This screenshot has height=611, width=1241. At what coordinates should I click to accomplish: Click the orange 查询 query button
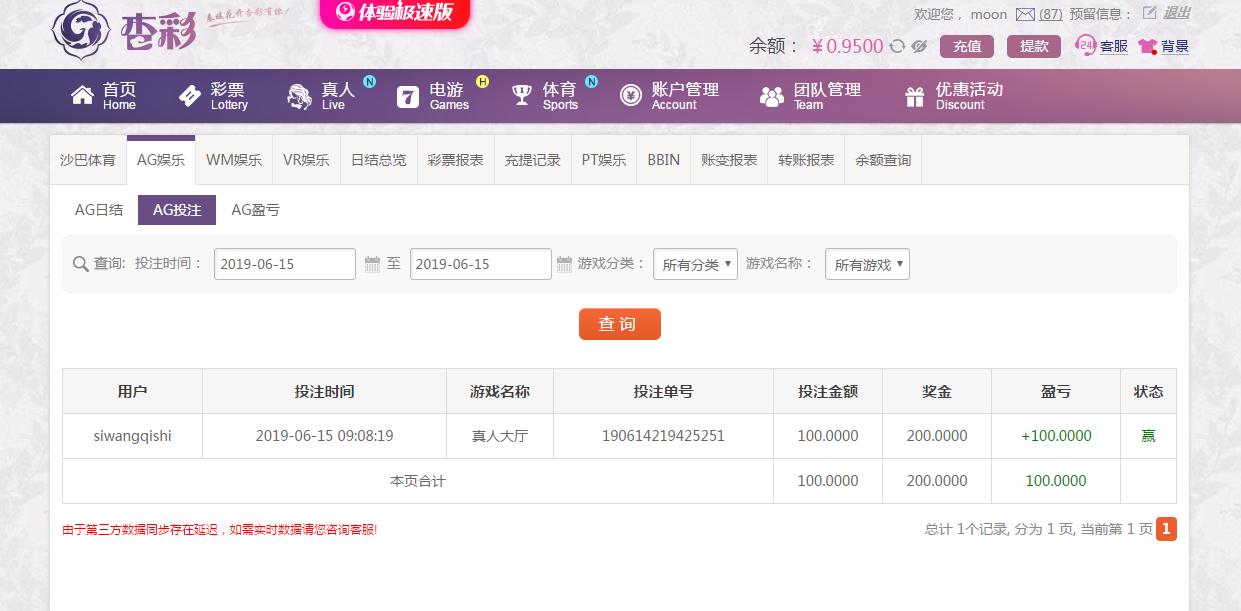[620, 324]
